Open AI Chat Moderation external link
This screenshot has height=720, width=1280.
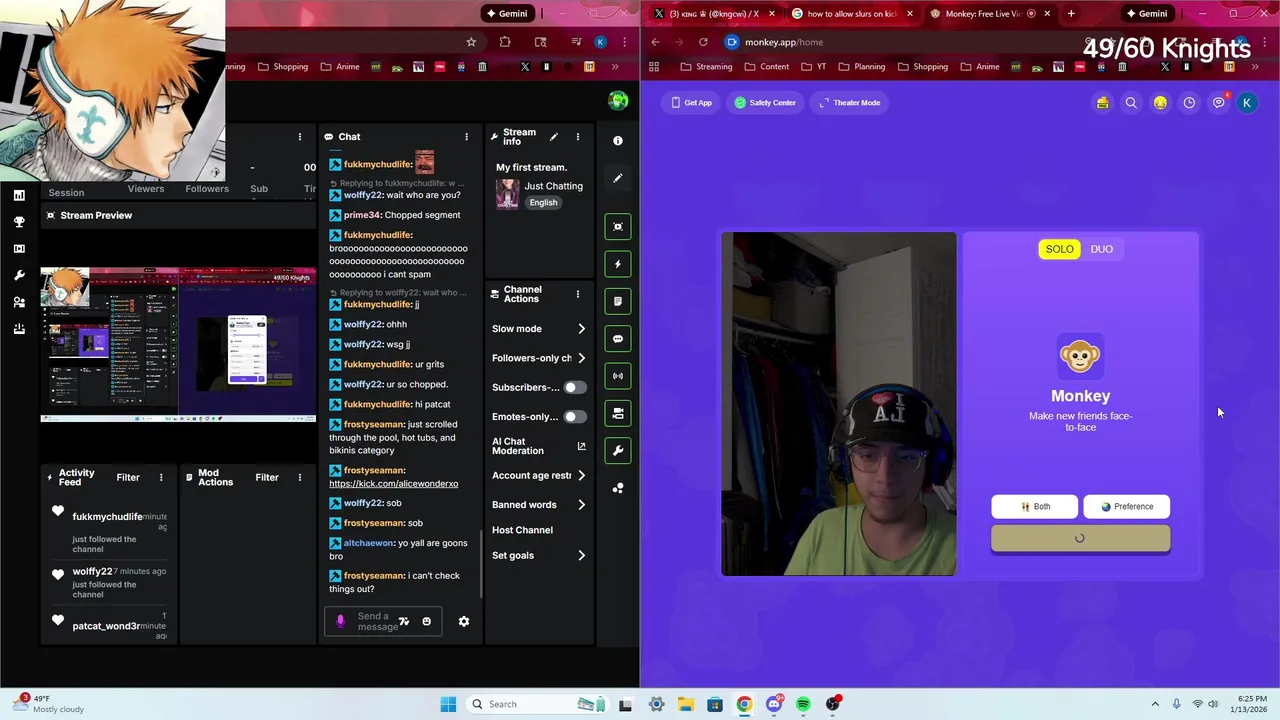click(582, 447)
